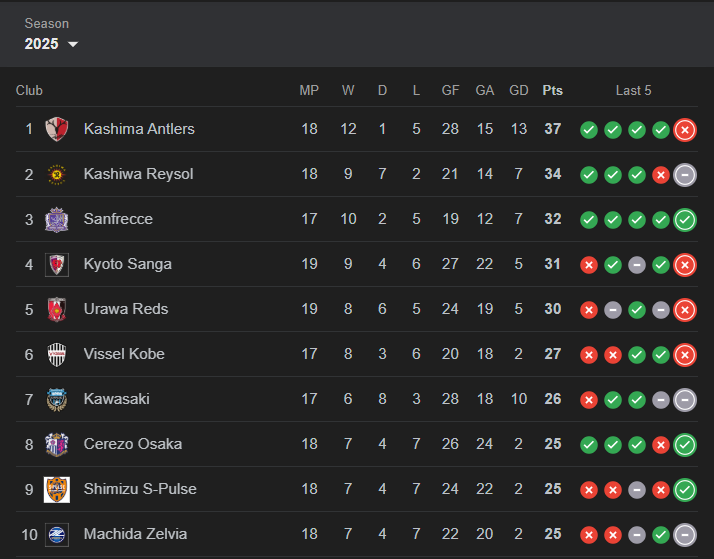Screen dimensions: 714x559
Task: Open Cerezo Osaka team name link
Action: (133, 444)
